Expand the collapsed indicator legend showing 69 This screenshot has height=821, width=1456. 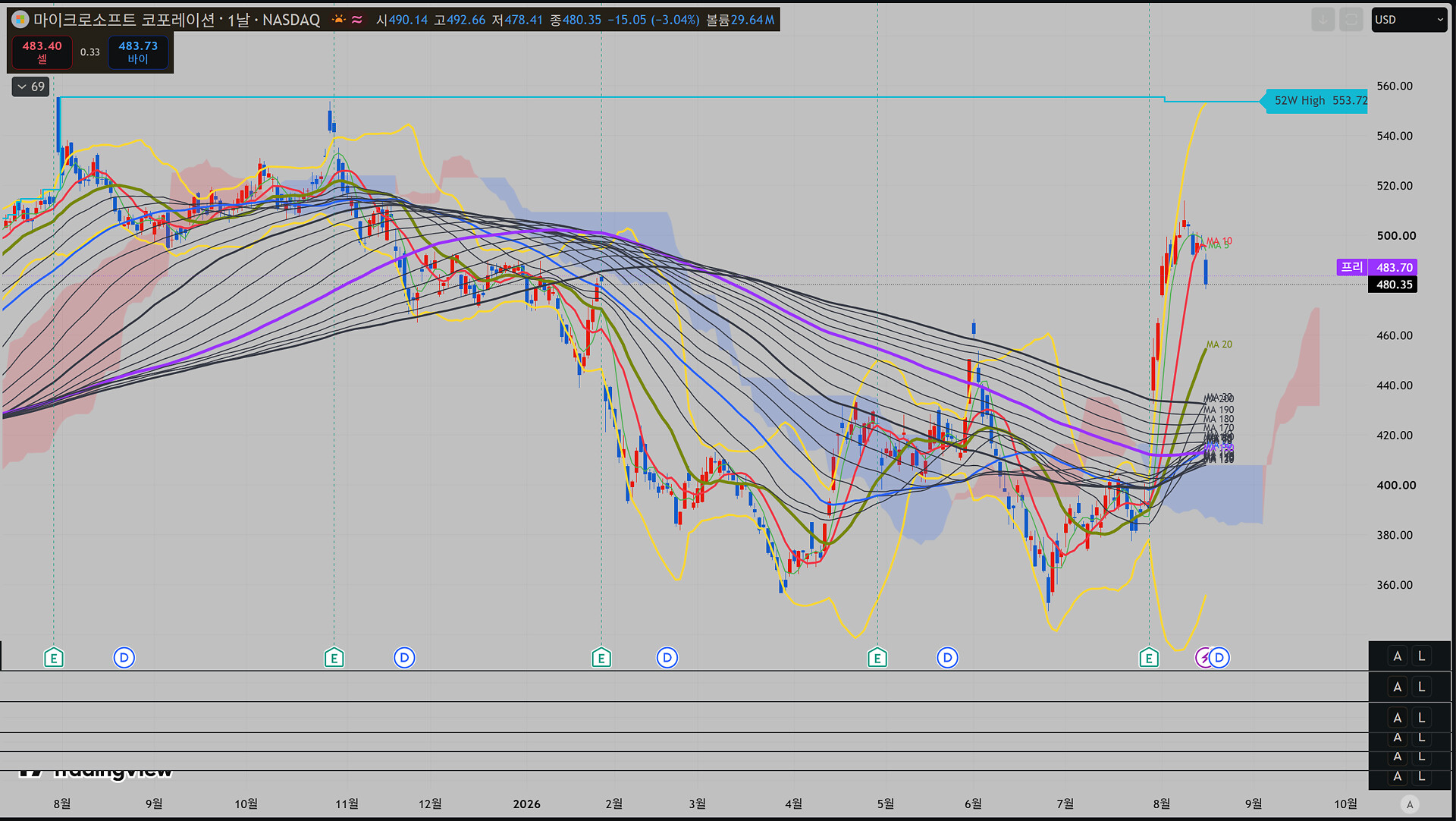click(31, 87)
